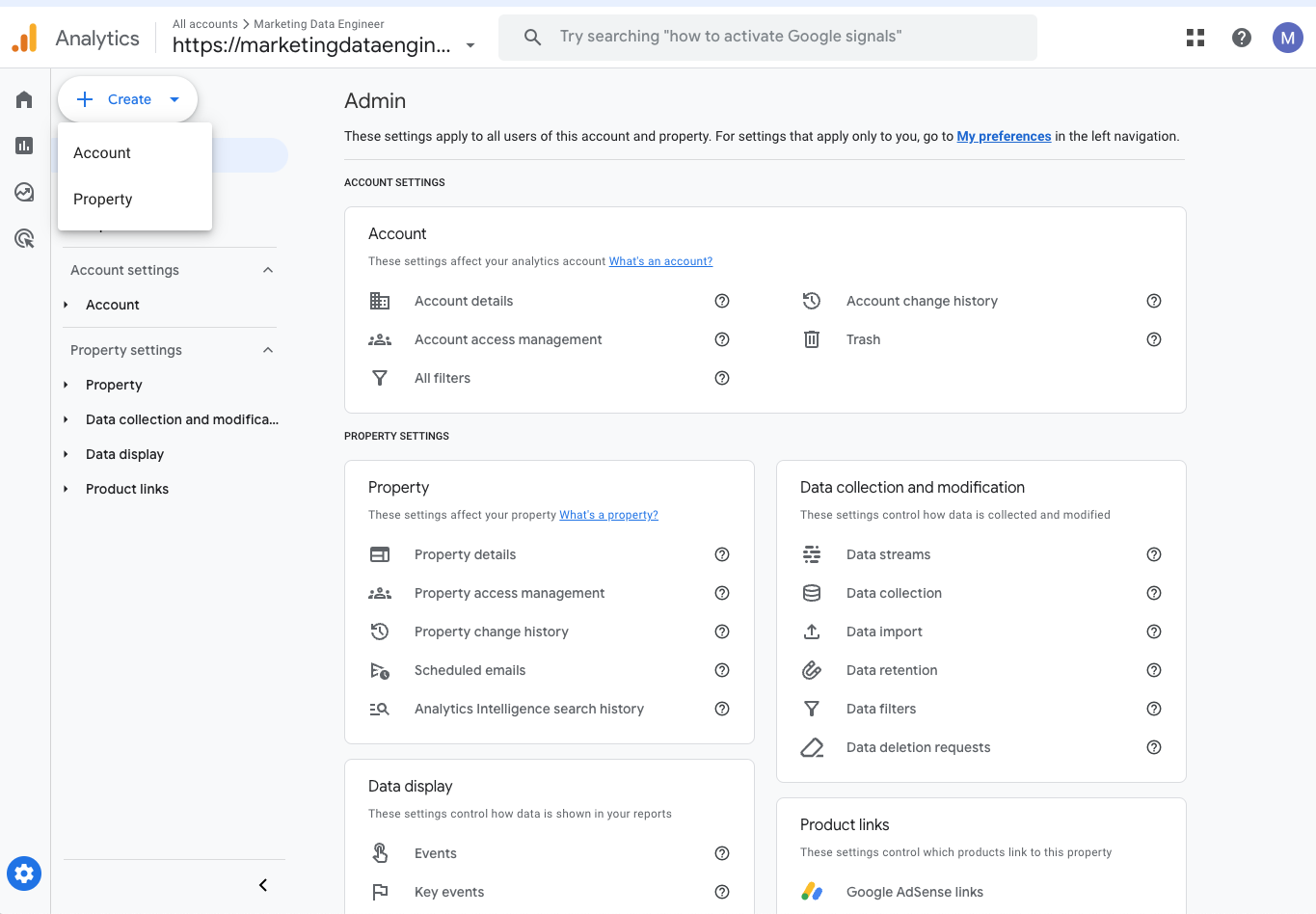1316x914 pixels.
Task: Click the Trash icon under Account settings
Action: click(811, 339)
